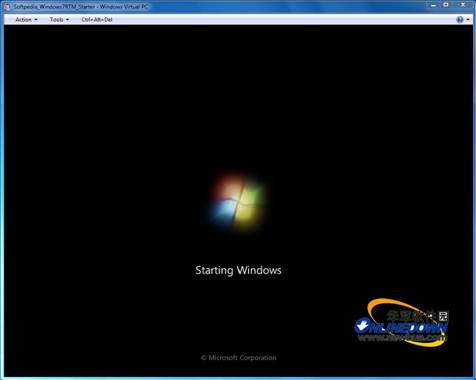Screen dimensions: 476x380
Task: Click the Microsoft Corporation copyright text
Action: pyautogui.click(x=239, y=358)
